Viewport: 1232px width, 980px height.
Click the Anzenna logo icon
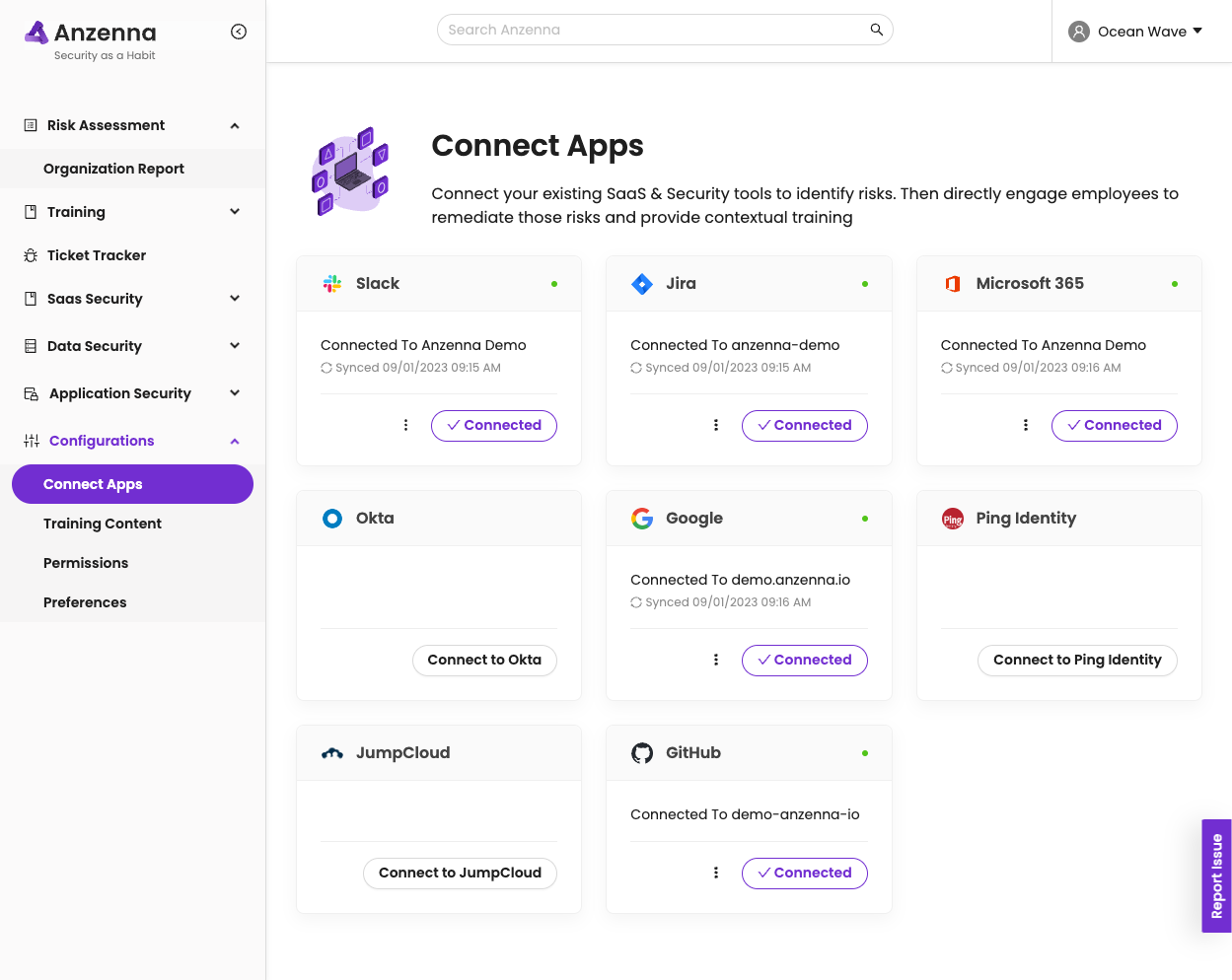click(36, 33)
